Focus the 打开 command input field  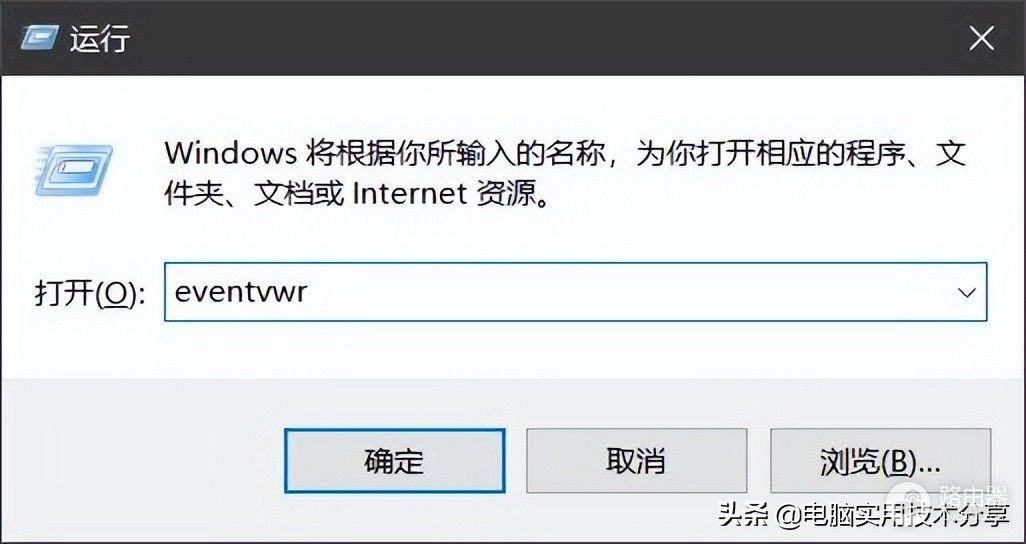(575, 292)
